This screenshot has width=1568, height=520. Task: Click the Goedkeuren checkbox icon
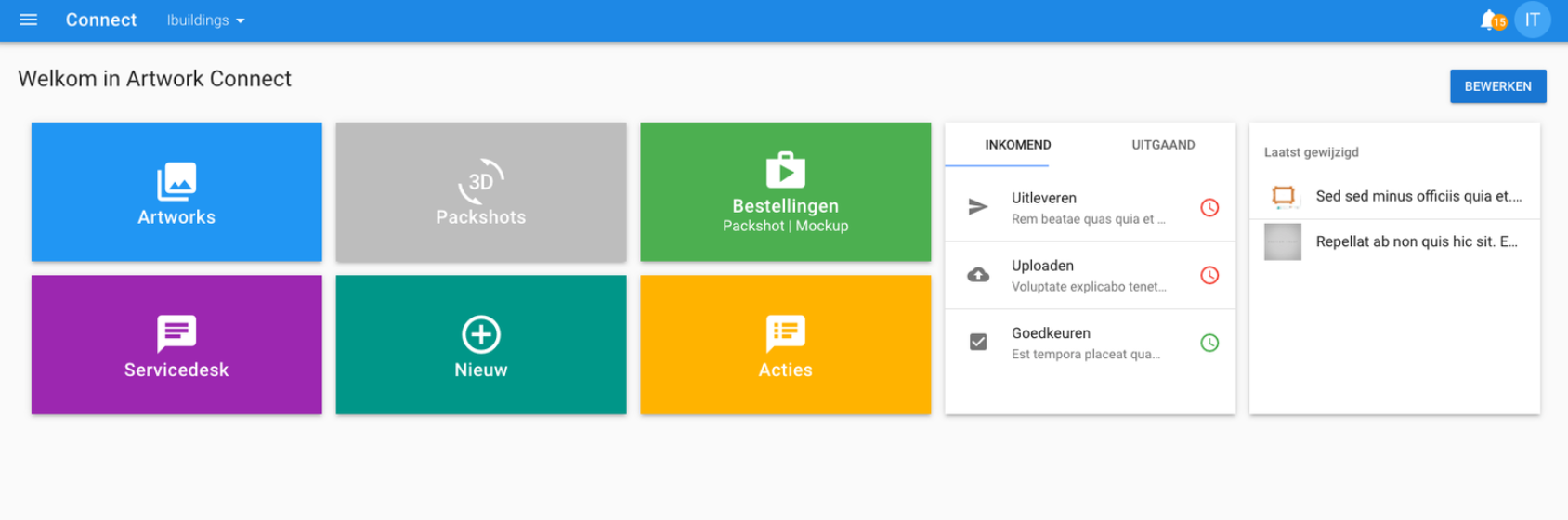coord(978,343)
